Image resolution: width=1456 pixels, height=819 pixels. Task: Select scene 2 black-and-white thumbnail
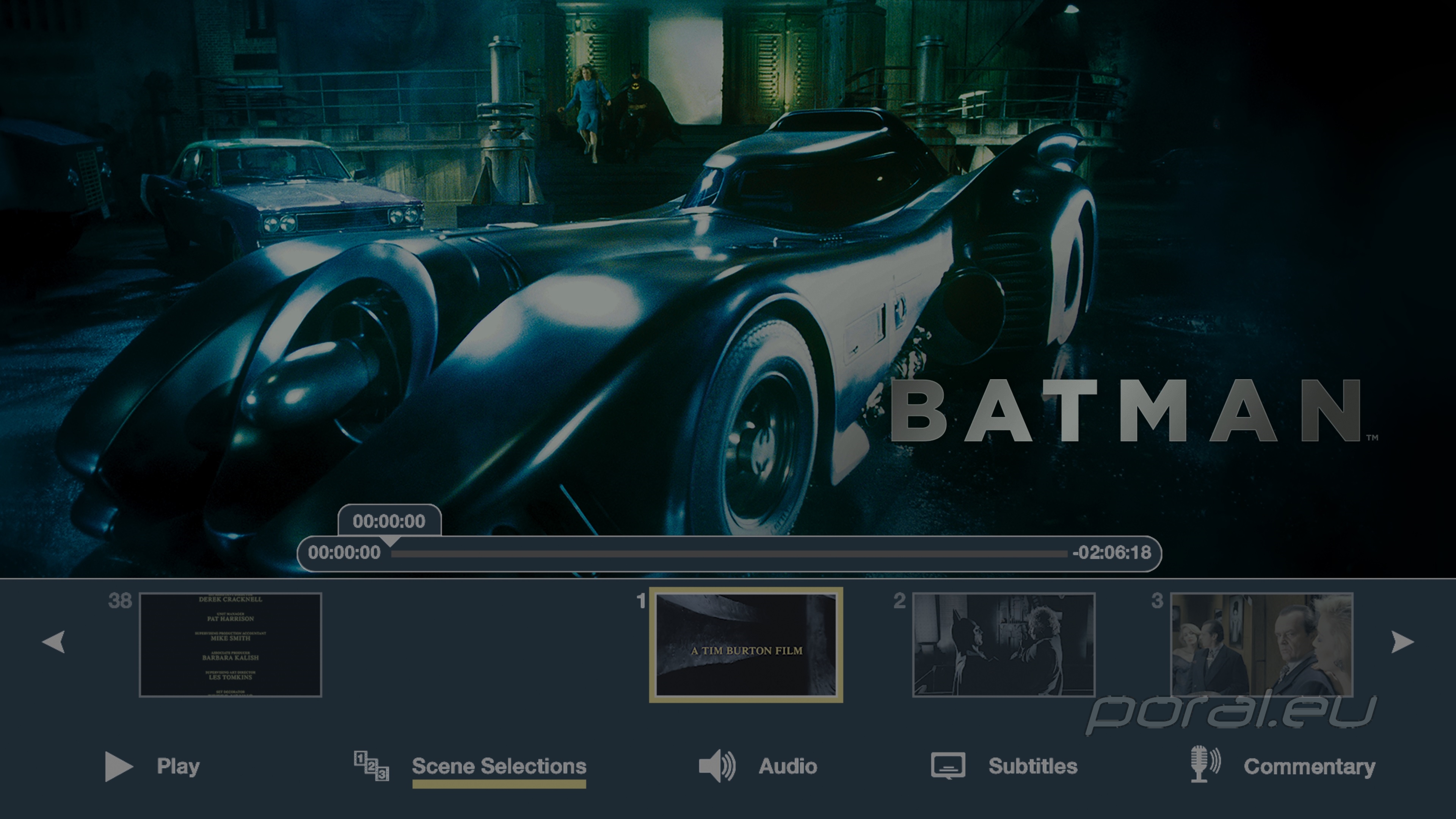(1004, 645)
